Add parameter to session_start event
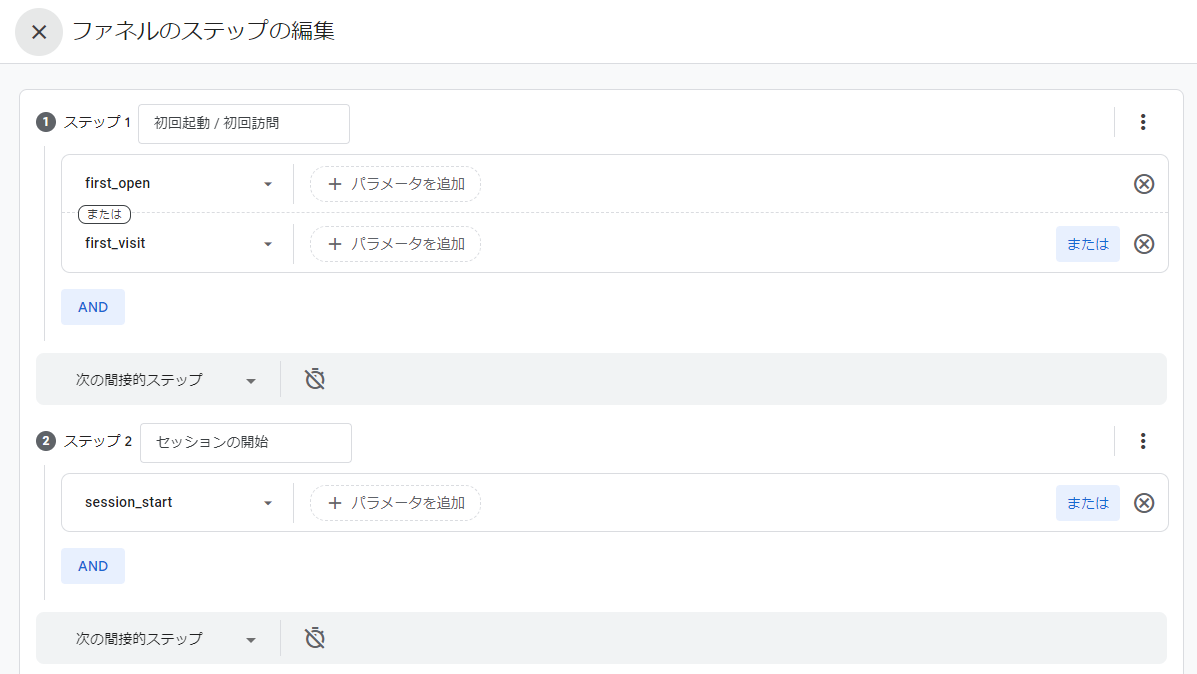 click(x=395, y=503)
